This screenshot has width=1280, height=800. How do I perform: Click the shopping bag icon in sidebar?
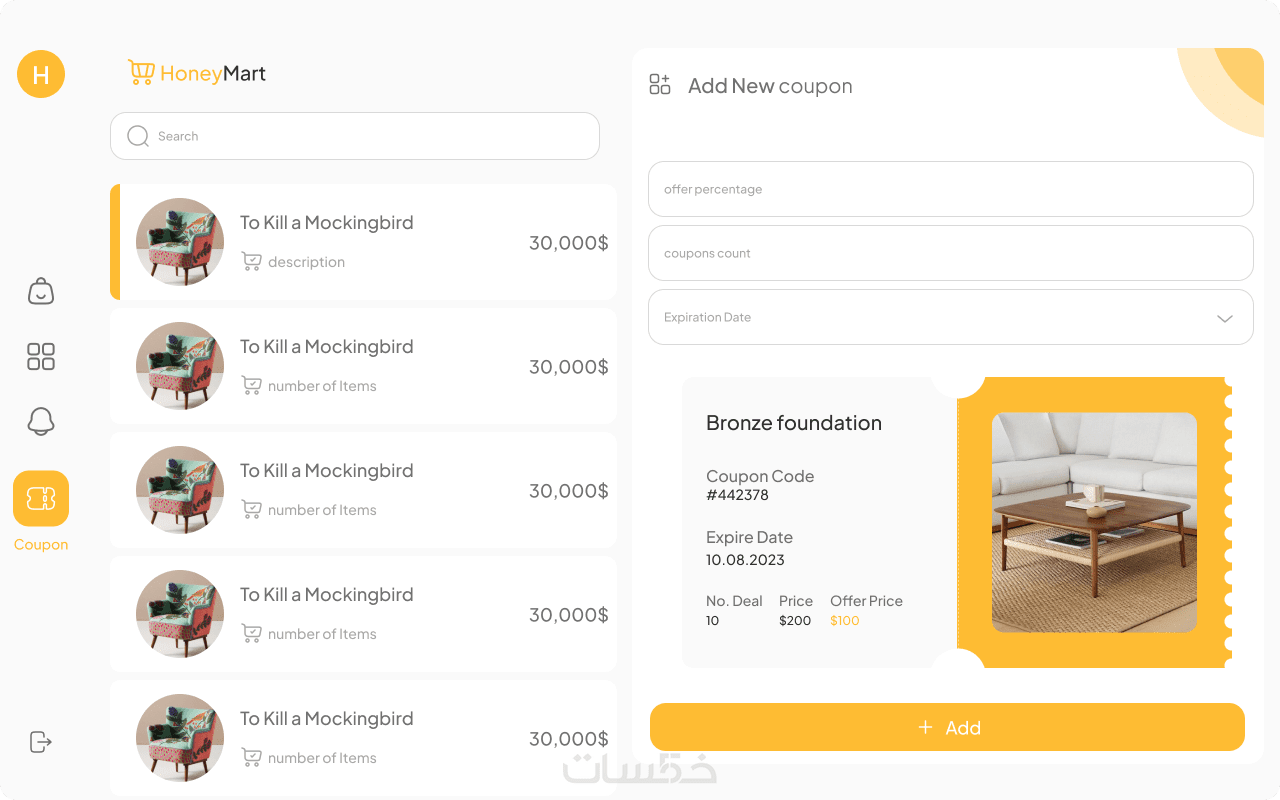(x=41, y=291)
